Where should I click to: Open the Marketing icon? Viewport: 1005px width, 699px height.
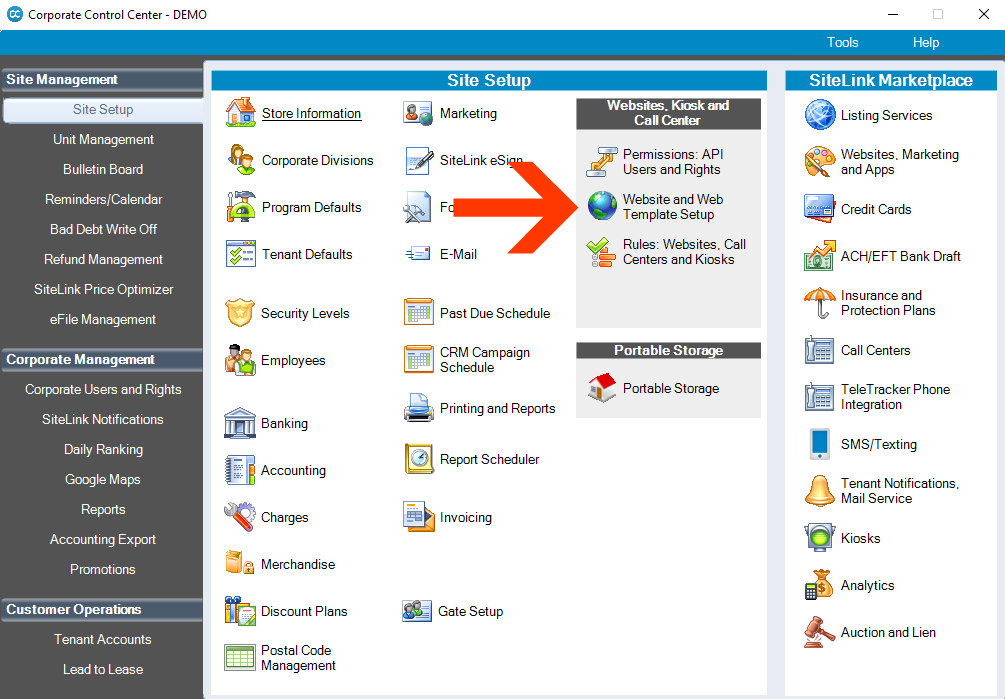click(418, 113)
